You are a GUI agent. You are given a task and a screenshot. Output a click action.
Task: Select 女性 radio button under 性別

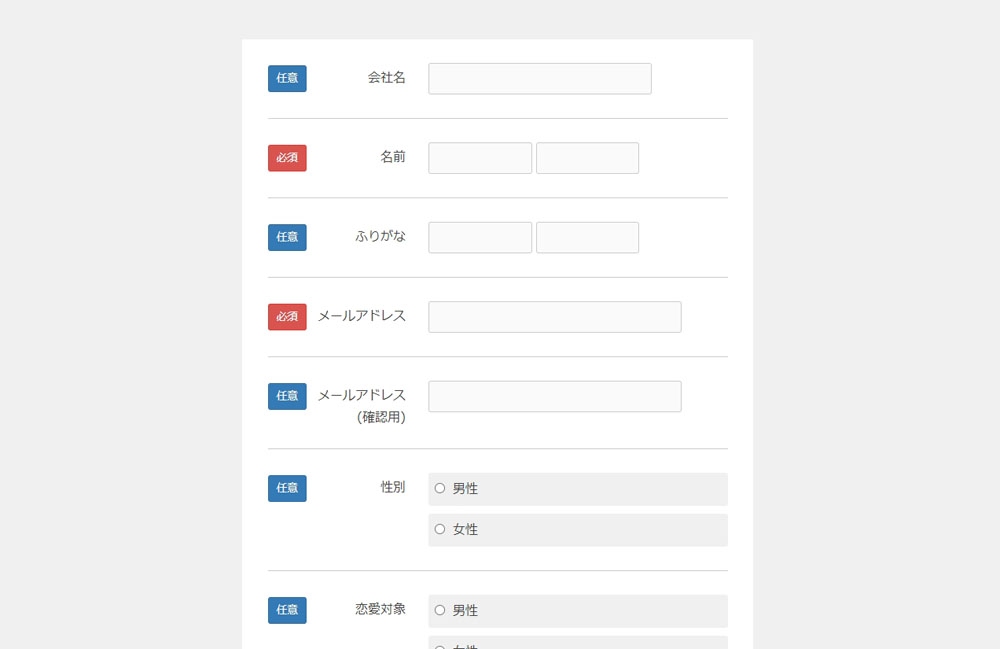point(440,529)
